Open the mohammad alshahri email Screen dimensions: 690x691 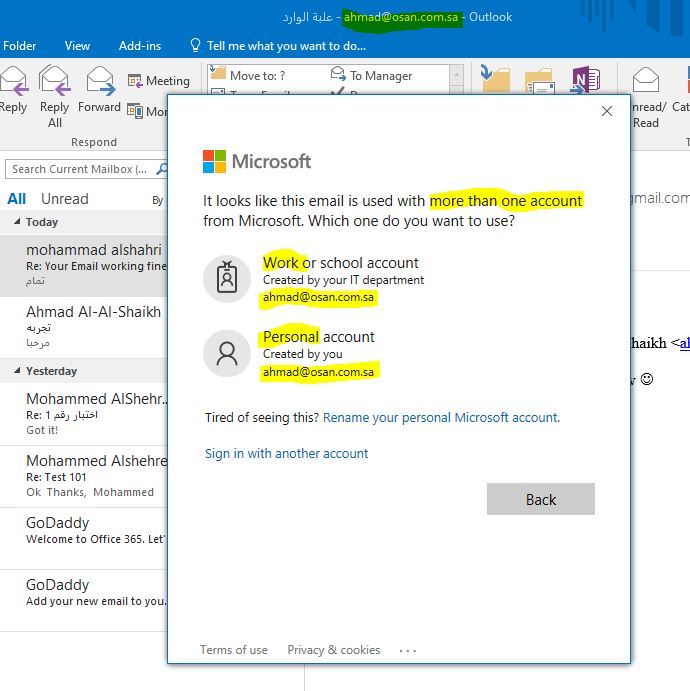coord(84,265)
